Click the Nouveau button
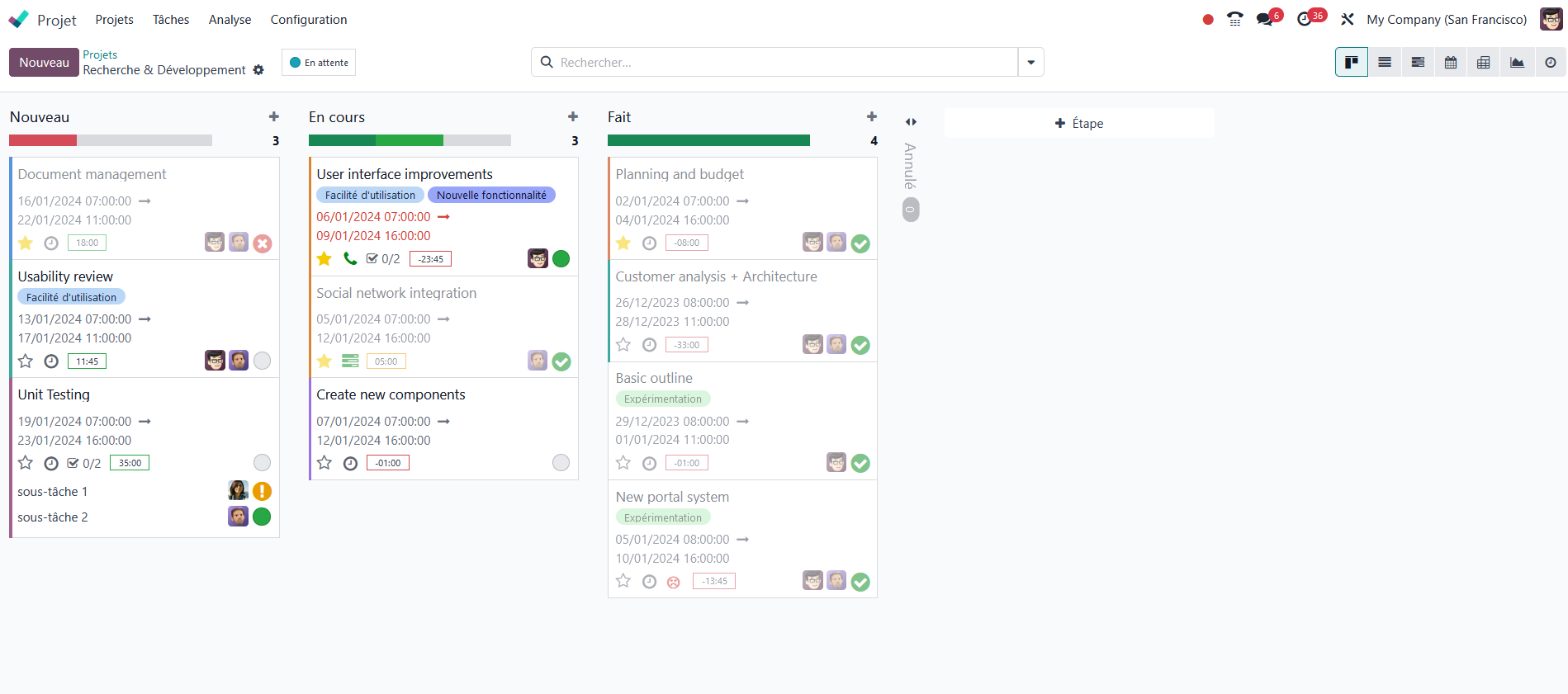The image size is (1568, 694). point(45,63)
